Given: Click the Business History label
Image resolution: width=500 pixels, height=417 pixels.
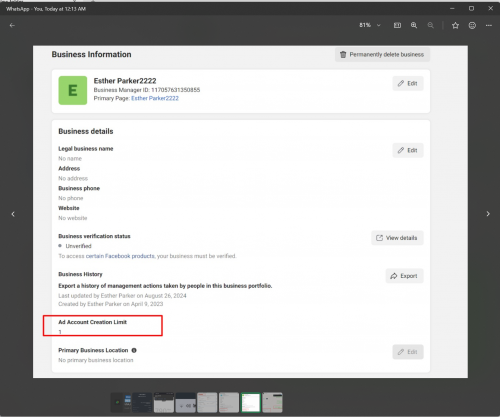Looking at the screenshot, I should click(x=80, y=274).
